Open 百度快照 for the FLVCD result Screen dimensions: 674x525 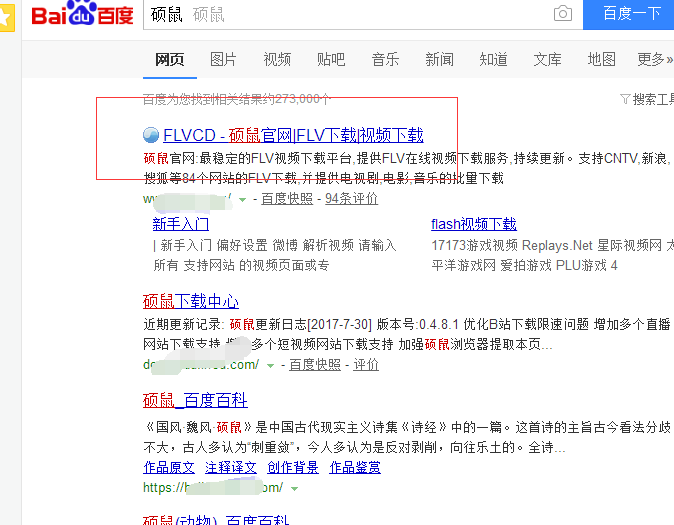click(x=287, y=199)
